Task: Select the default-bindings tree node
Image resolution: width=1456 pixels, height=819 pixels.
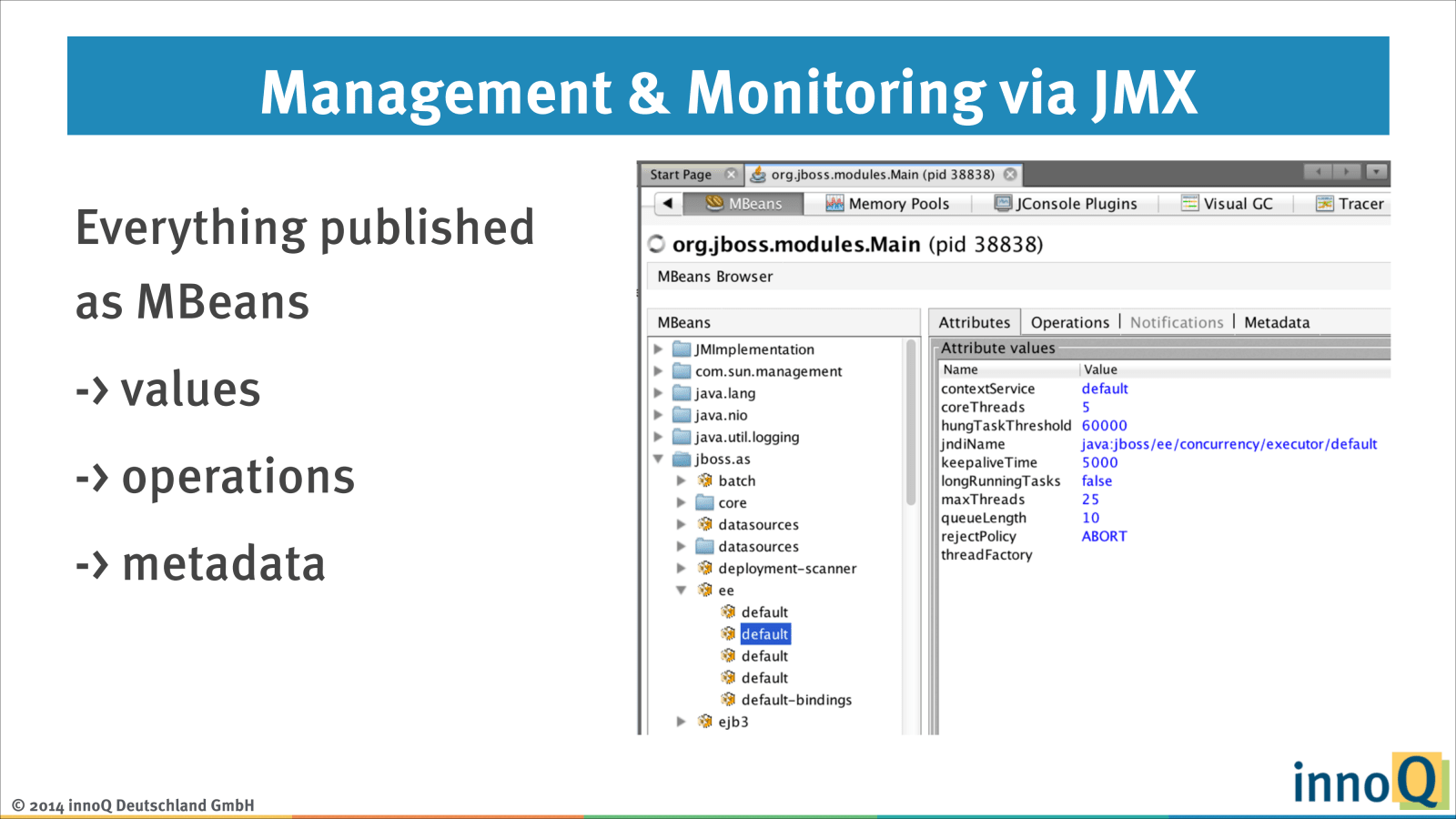Action: [796, 700]
